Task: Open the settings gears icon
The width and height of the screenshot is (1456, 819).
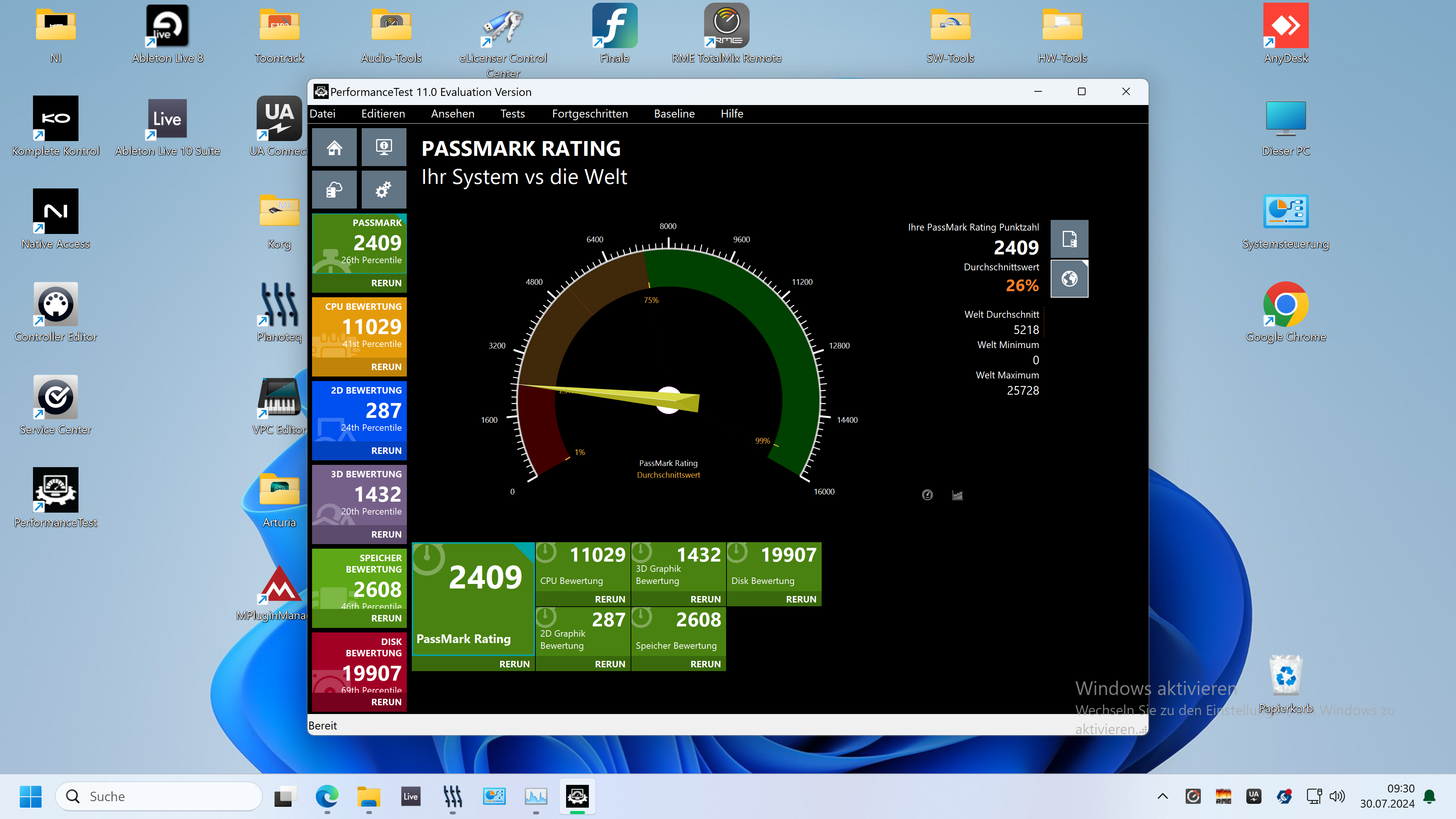Action: pyautogui.click(x=384, y=190)
